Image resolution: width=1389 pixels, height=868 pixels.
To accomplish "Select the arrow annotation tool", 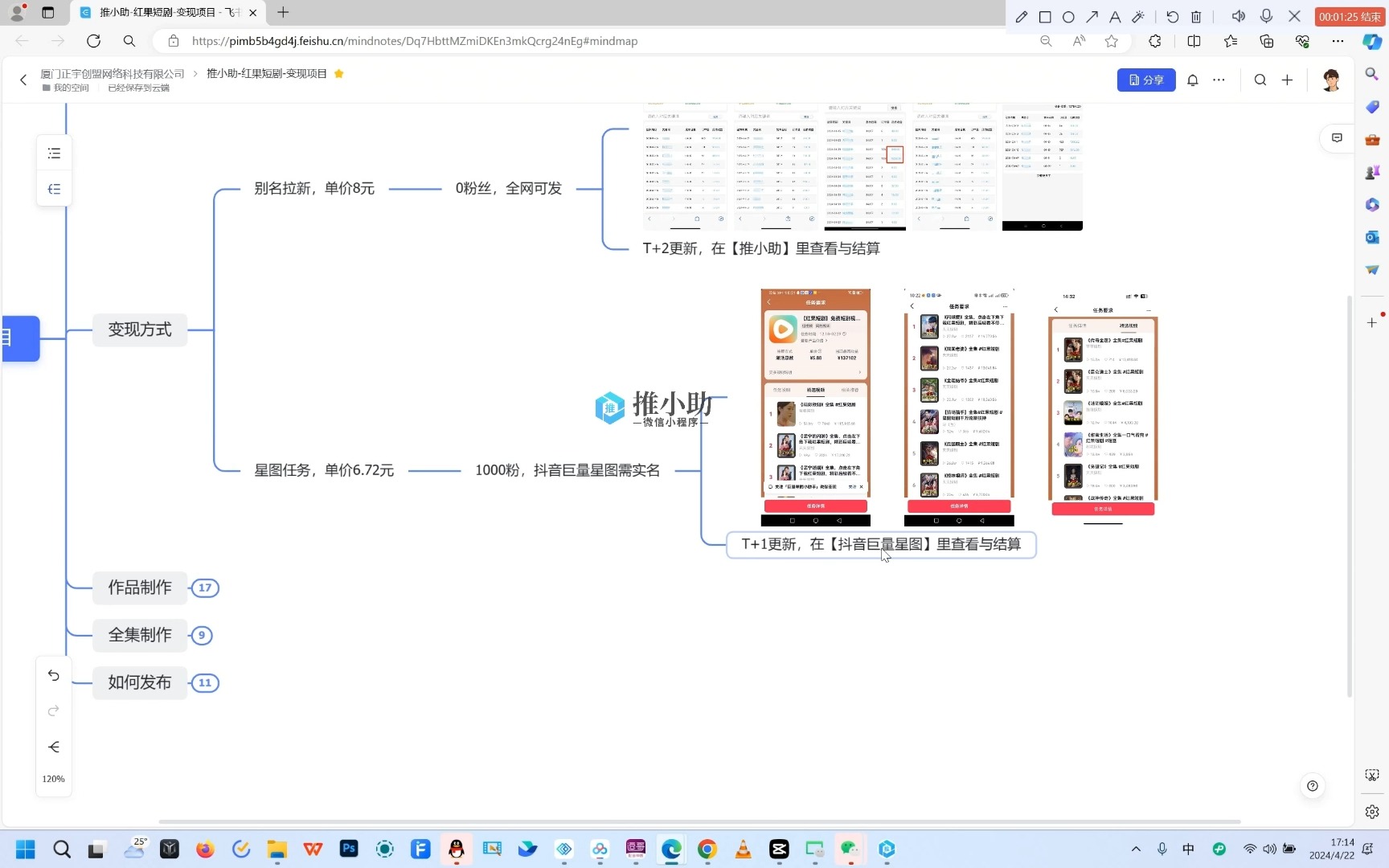I will pos(1092,16).
